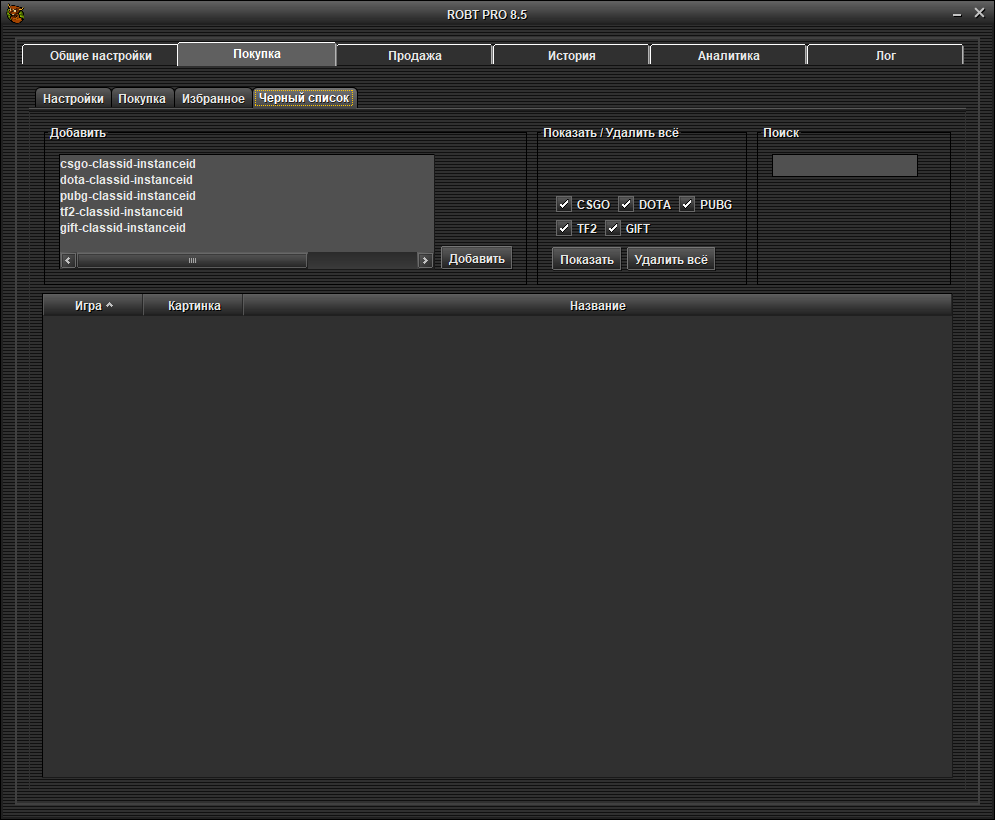This screenshot has width=995, height=820.
Task: Sort by the Игра column header
Action: click(x=93, y=305)
